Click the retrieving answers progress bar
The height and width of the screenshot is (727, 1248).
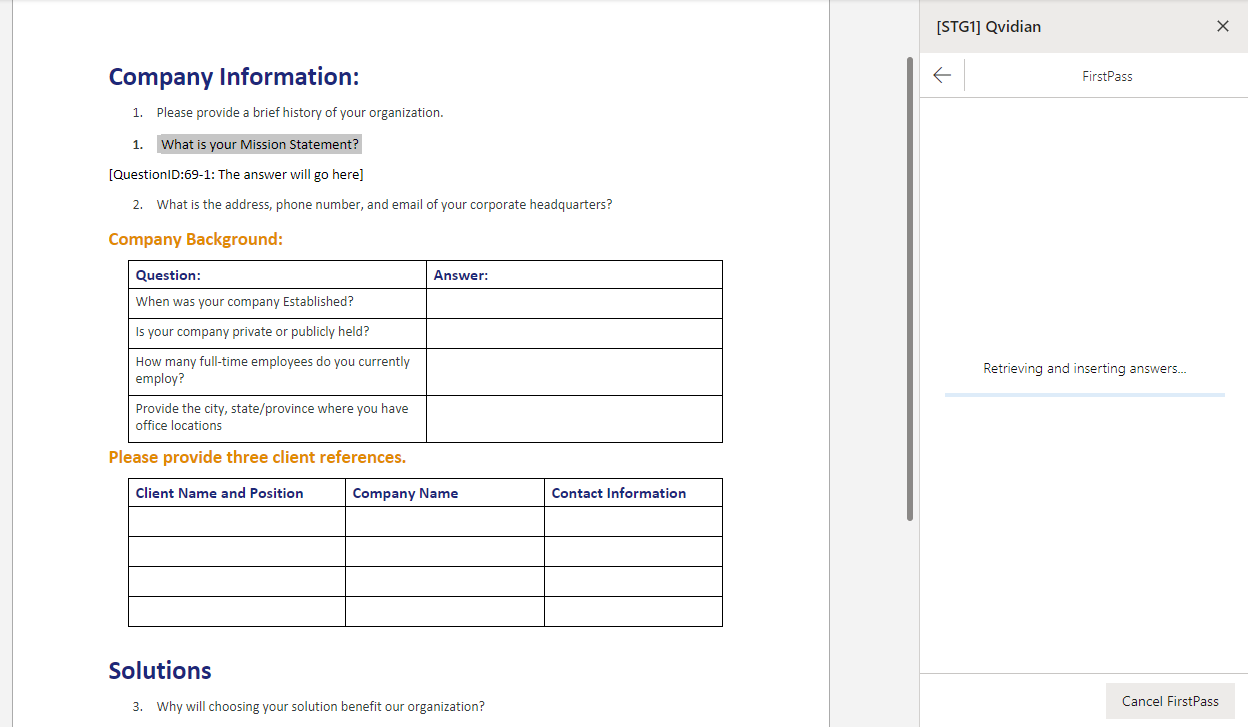pyautogui.click(x=1085, y=395)
